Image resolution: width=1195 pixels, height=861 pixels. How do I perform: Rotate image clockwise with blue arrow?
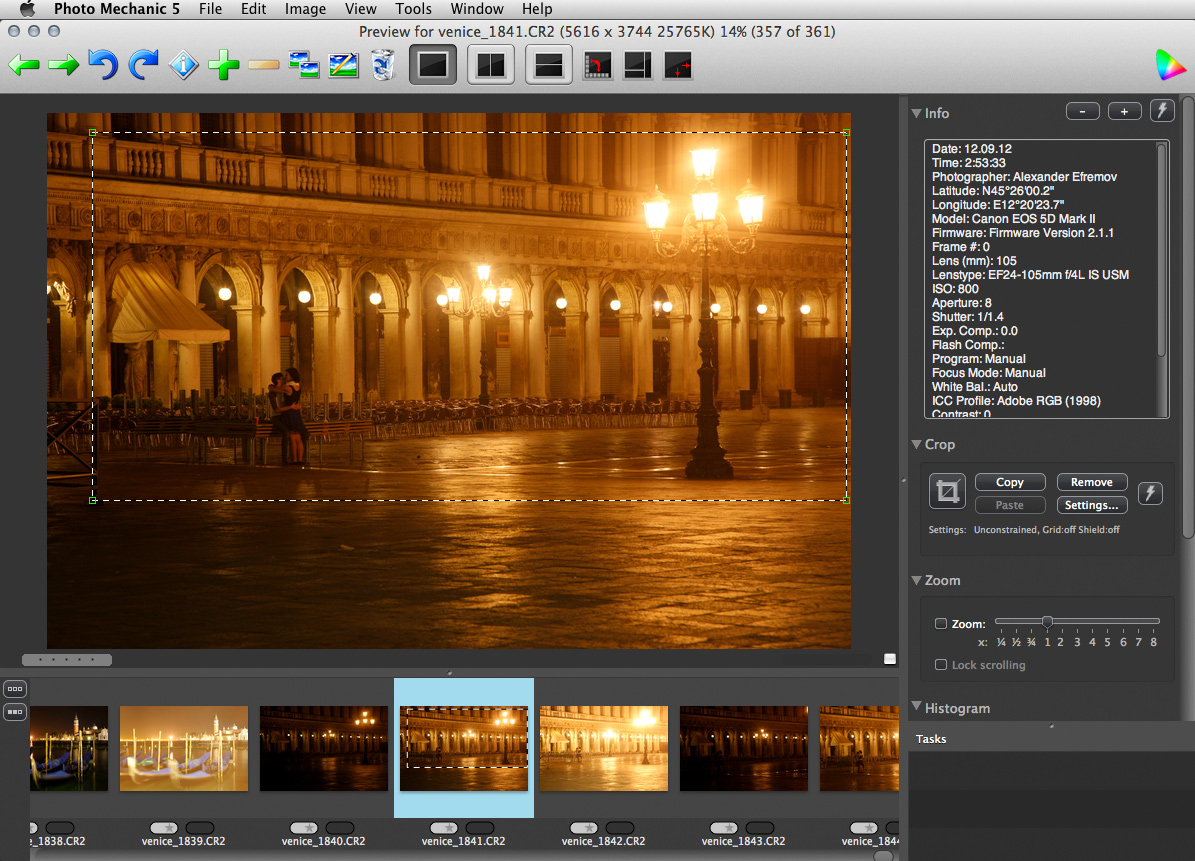coord(143,66)
